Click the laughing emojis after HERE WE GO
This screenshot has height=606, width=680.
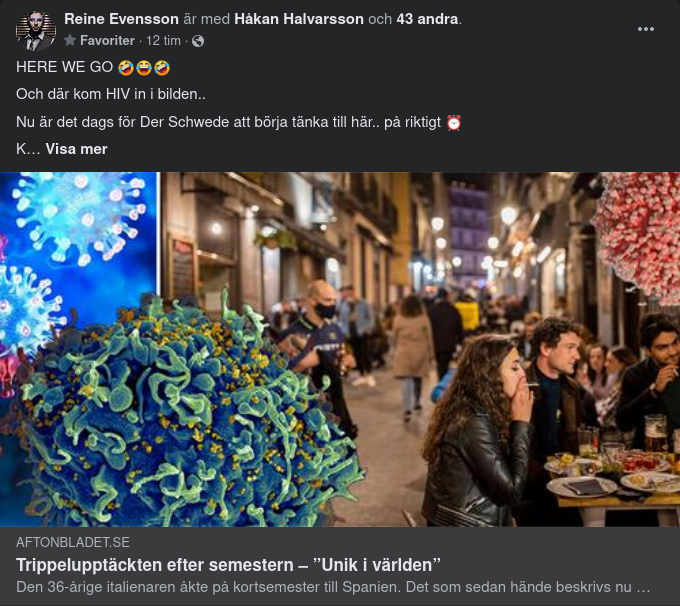tap(144, 68)
